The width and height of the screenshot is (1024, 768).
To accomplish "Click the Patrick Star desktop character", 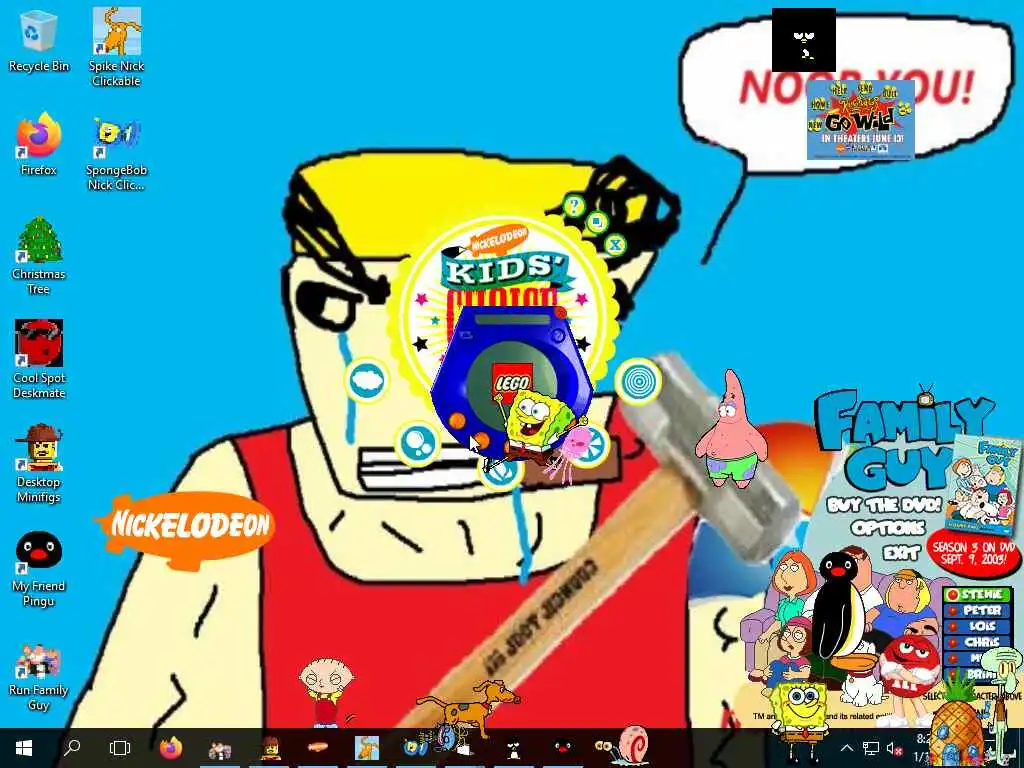I will coord(731,430).
